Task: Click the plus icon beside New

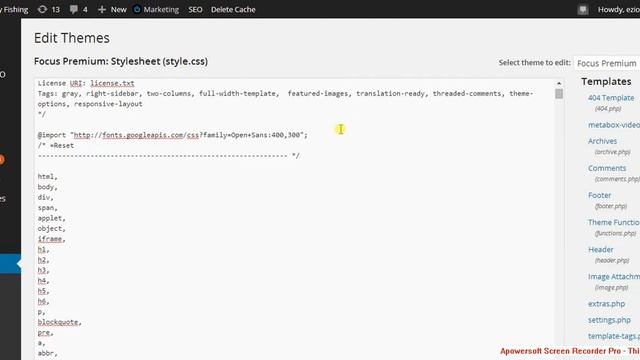Action: [x=102, y=9]
